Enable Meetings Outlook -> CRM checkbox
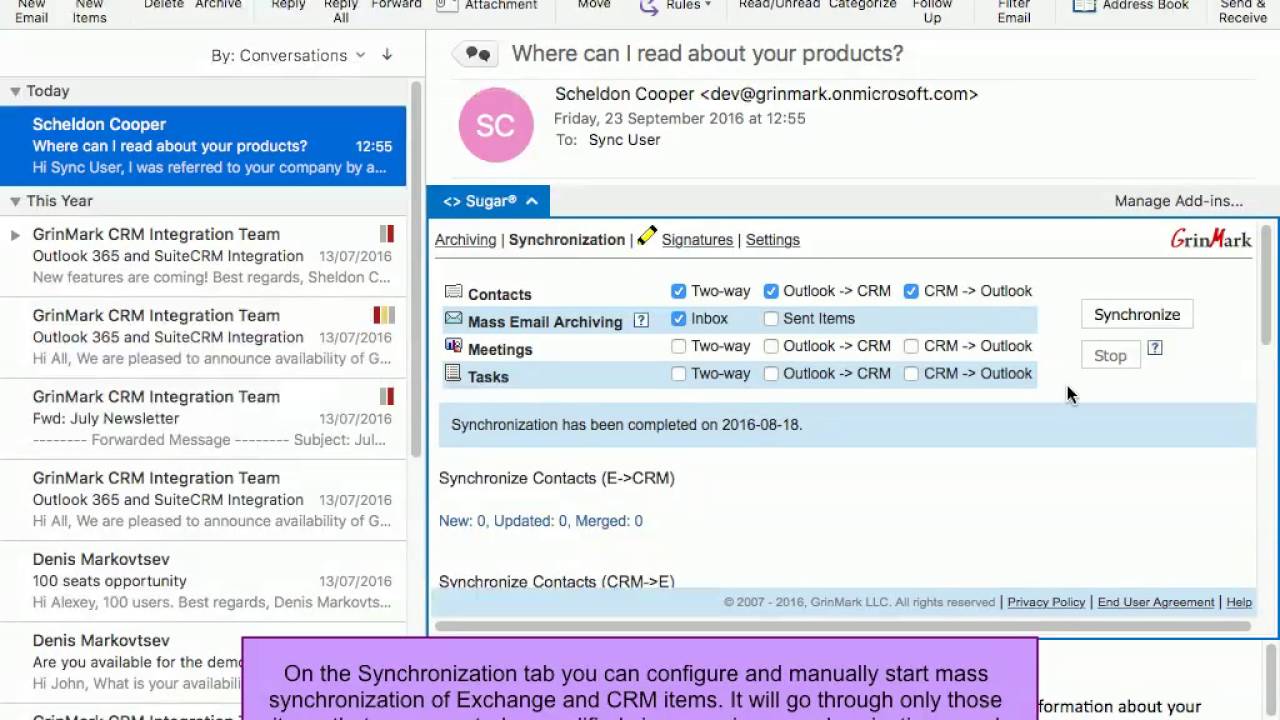The width and height of the screenshot is (1280, 720). (771, 346)
